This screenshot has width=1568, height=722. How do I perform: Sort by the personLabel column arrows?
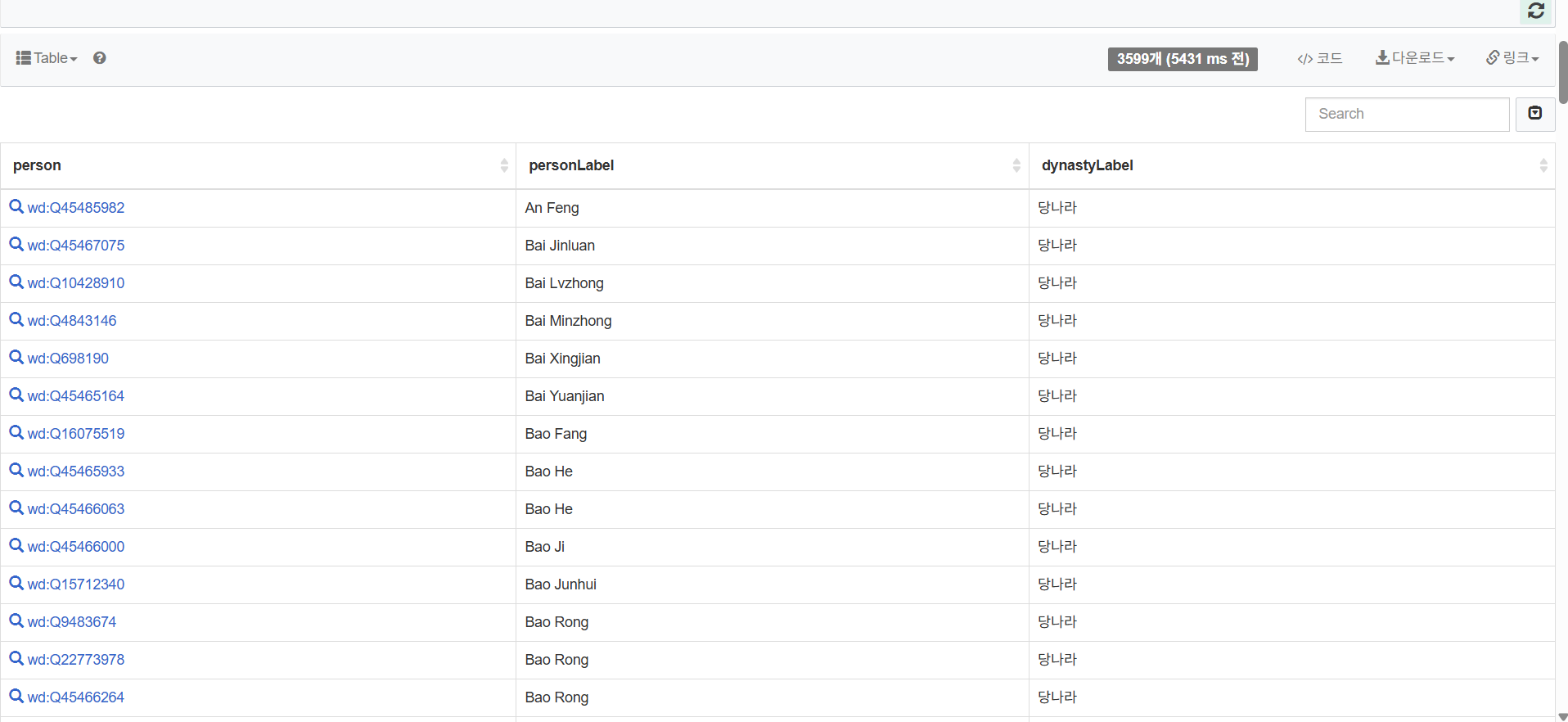1016,165
